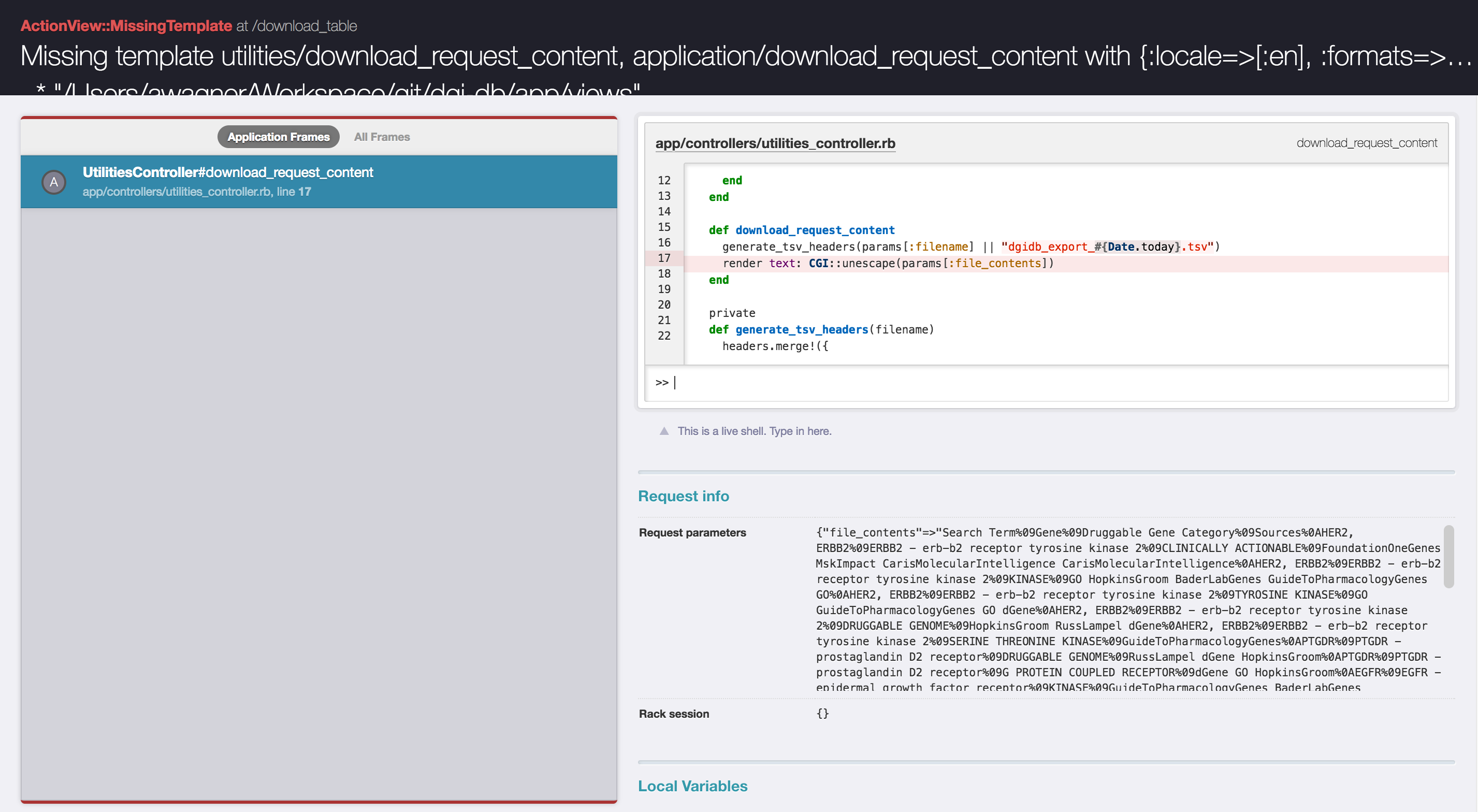The height and width of the screenshot is (812, 1478).
Task: Select the Application Frames tab
Action: tap(278, 137)
